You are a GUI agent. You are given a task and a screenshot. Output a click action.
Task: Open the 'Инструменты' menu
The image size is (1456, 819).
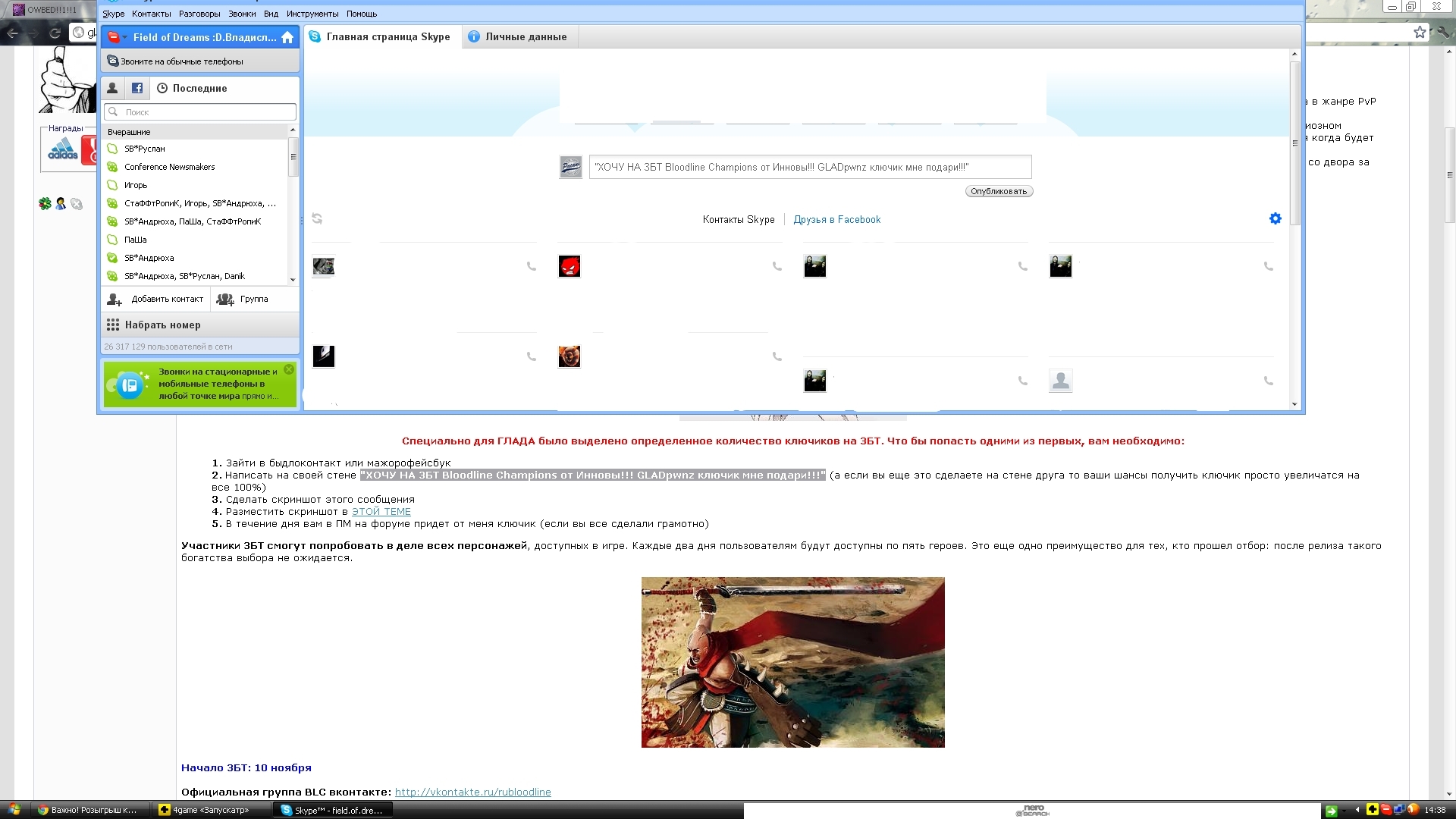click(x=312, y=14)
